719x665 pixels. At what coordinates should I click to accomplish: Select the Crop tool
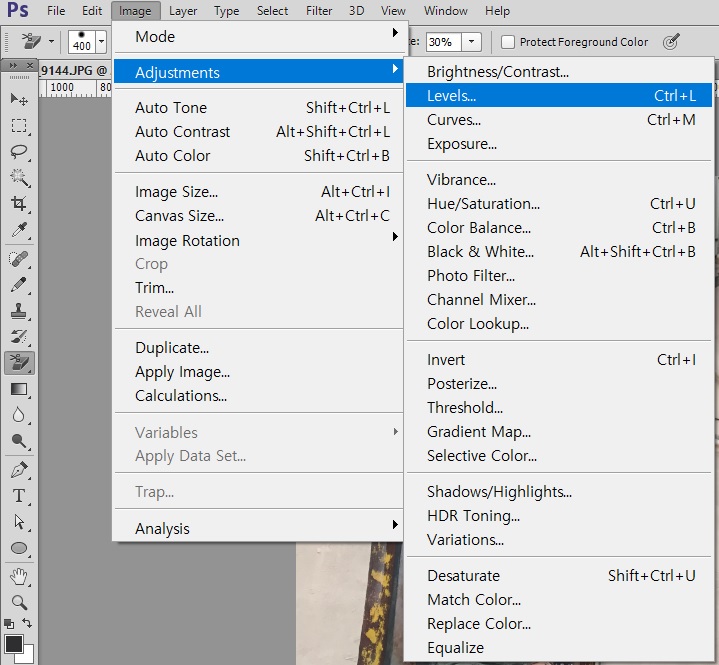[x=19, y=204]
